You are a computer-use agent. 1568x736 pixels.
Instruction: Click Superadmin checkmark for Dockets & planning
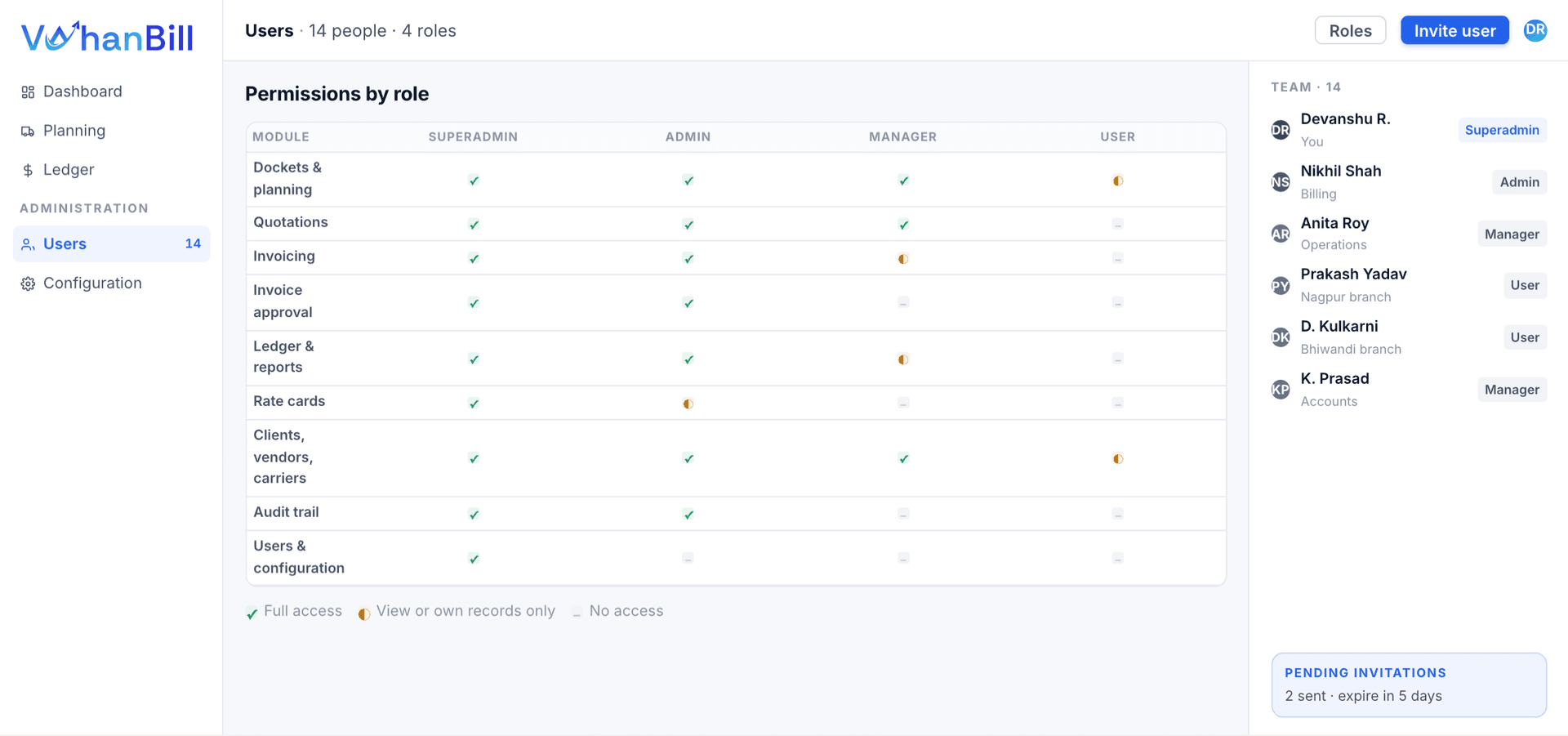[x=474, y=181]
